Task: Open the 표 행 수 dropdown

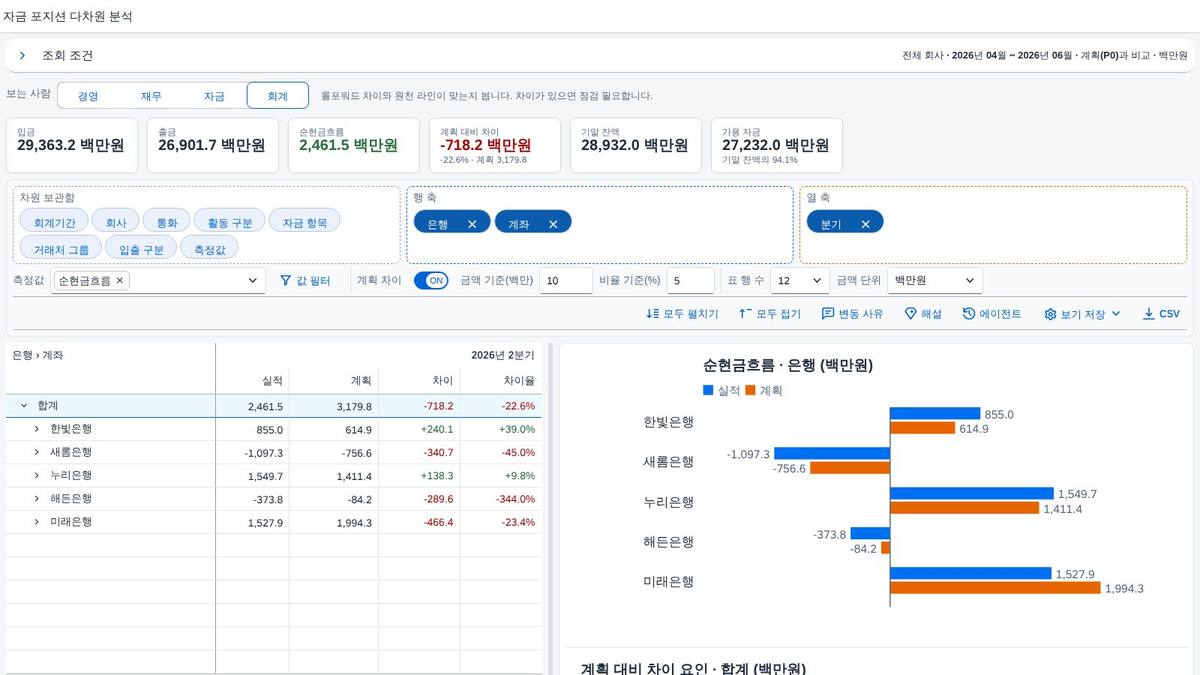Action: tap(800, 281)
